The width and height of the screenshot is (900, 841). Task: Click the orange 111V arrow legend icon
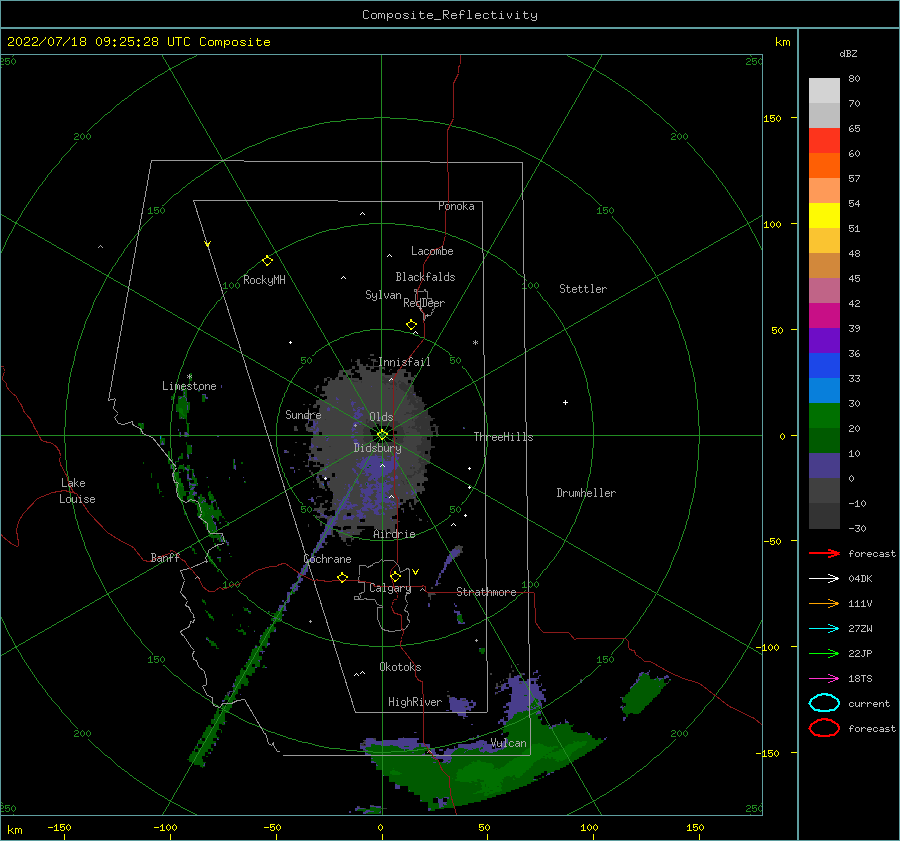(x=824, y=603)
